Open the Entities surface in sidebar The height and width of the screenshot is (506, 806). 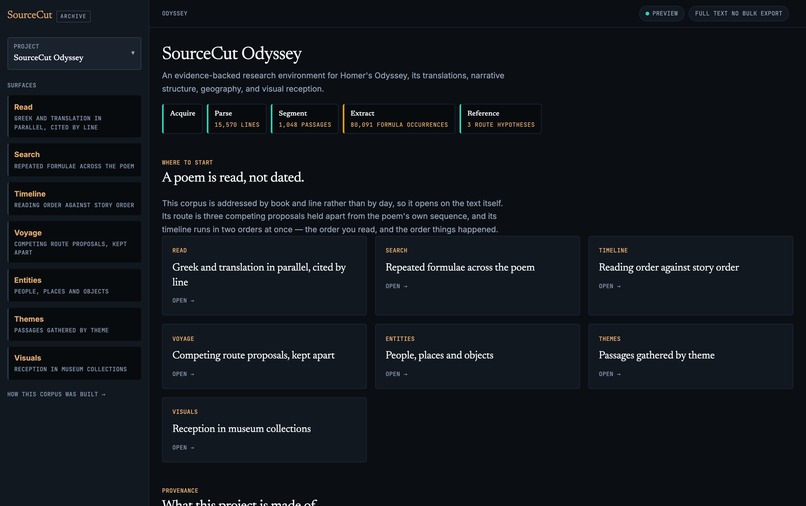74,285
